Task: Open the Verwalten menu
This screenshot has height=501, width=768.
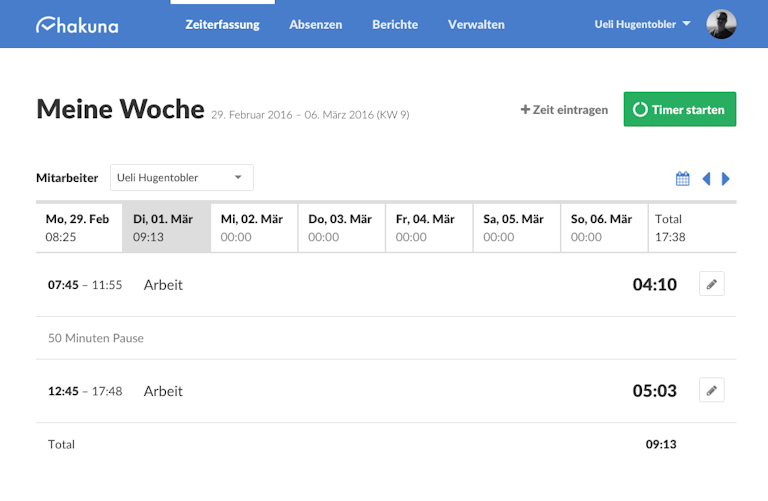Action: pyautogui.click(x=476, y=24)
